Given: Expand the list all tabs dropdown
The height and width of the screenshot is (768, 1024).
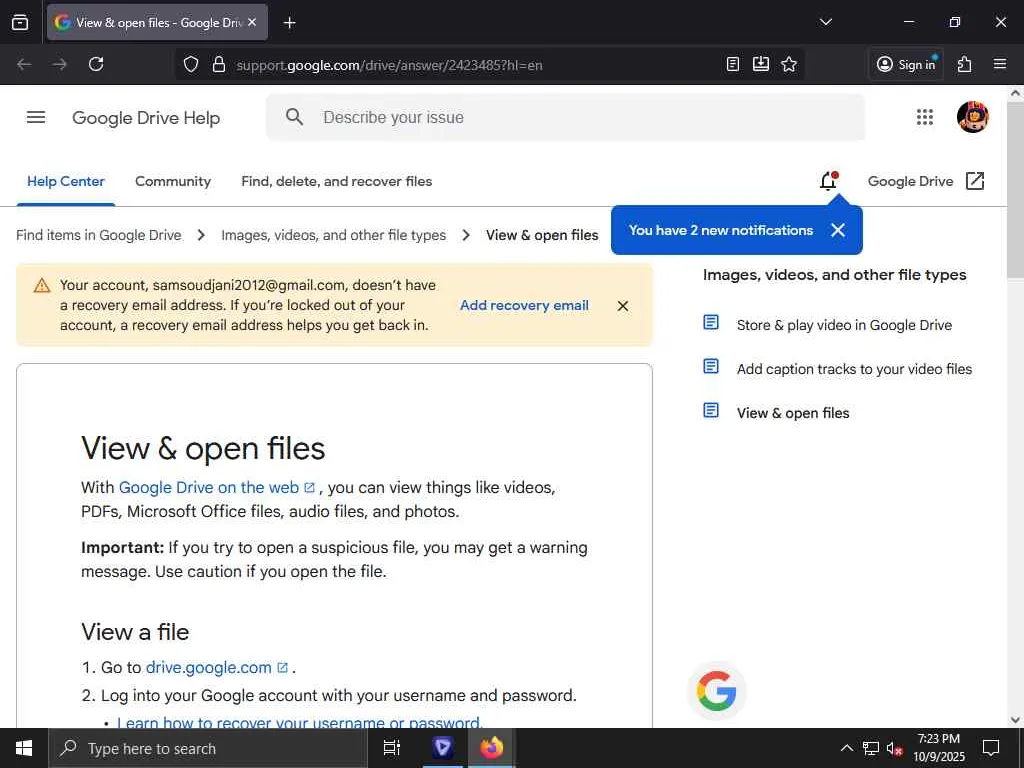Looking at the screenshot, I should [x=825, y=22].
